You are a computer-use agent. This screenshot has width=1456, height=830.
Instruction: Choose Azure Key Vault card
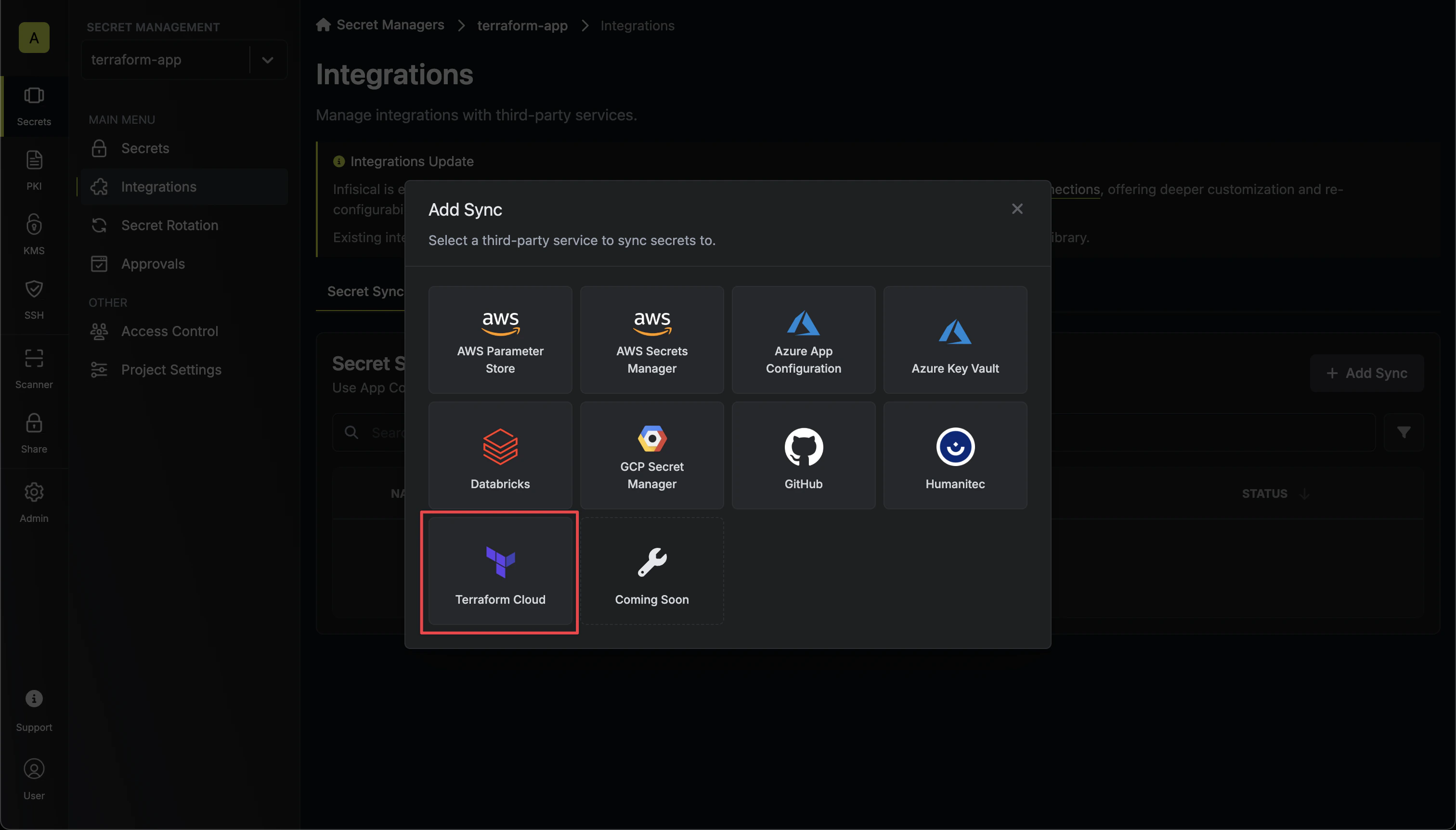tap(955, 340)
